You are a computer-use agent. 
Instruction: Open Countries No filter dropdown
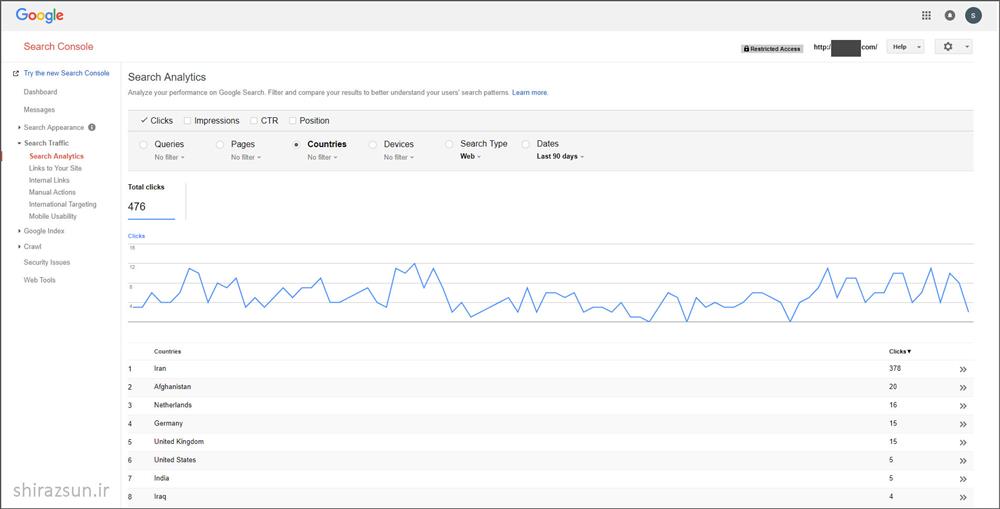[x=323, y=157]
